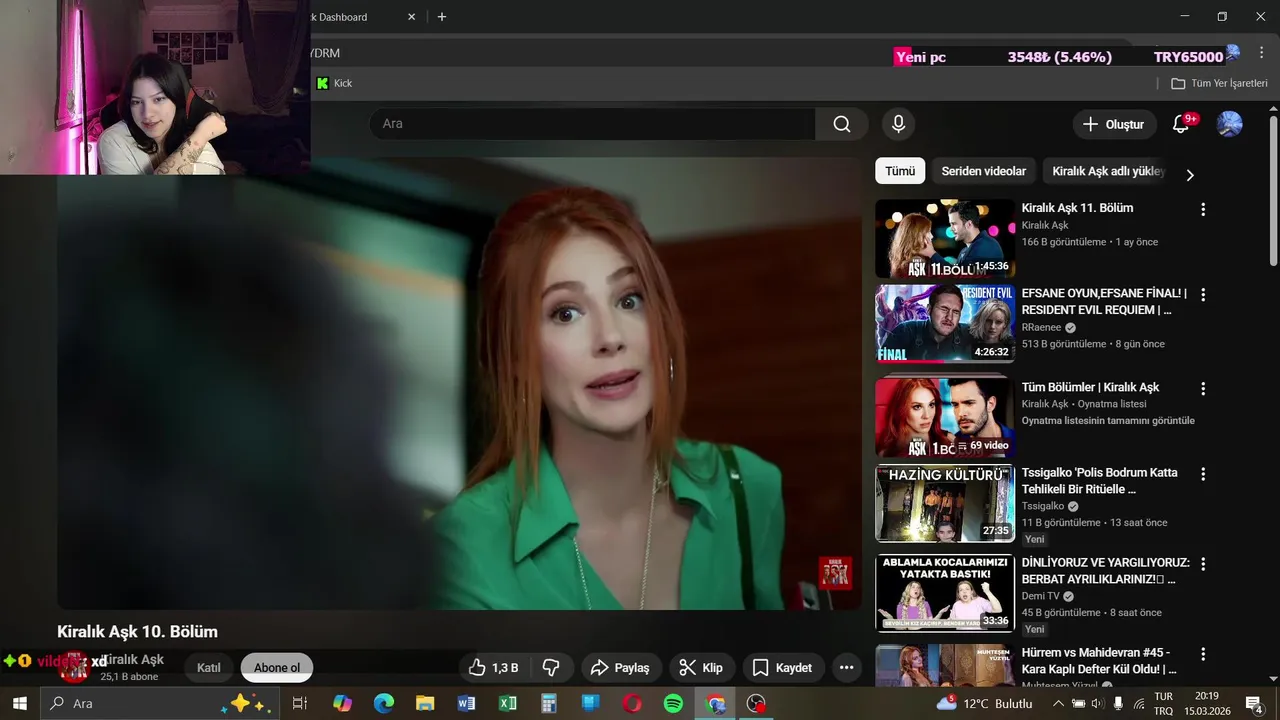This screenshot has height=720, width=1280.
Task: Open Spotify from the taskbar
Action: point(674,703)
